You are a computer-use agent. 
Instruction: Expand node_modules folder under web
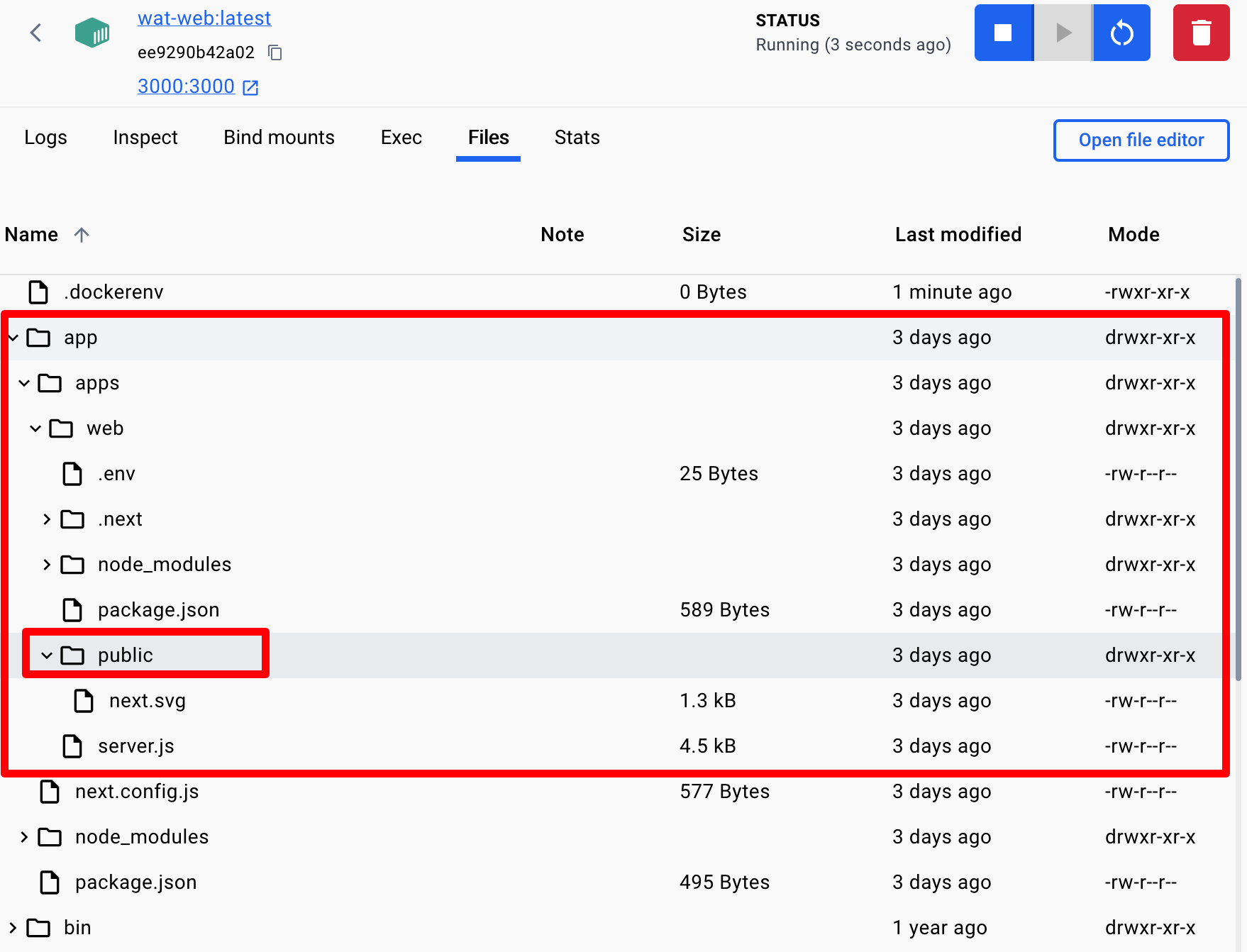coord(47,565)
